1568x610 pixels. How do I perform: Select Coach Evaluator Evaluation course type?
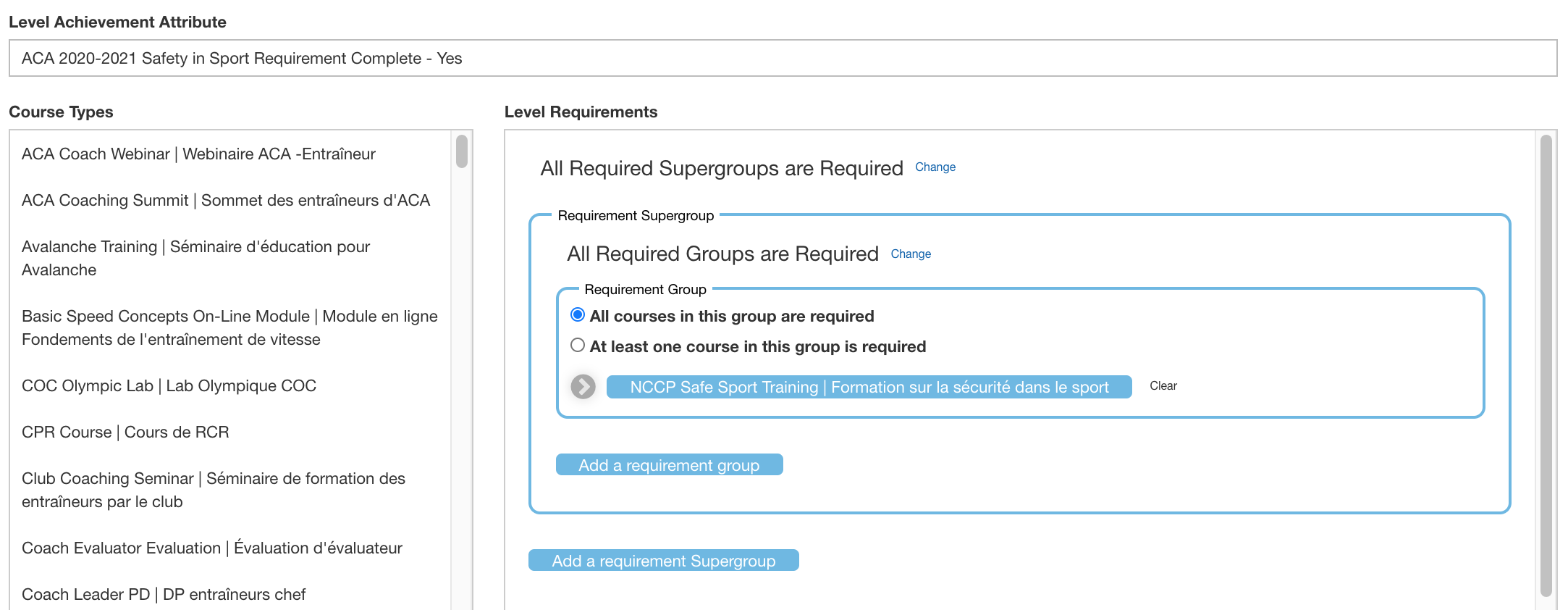click(212, 548)
